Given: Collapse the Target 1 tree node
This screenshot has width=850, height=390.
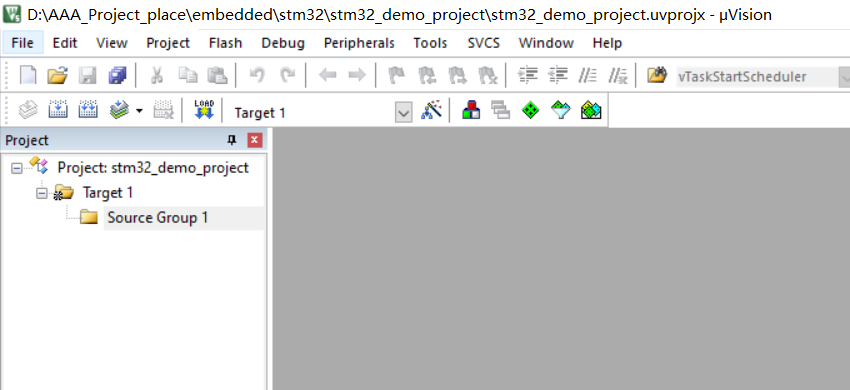Looking at the screenshot, I should coord(42,193).
